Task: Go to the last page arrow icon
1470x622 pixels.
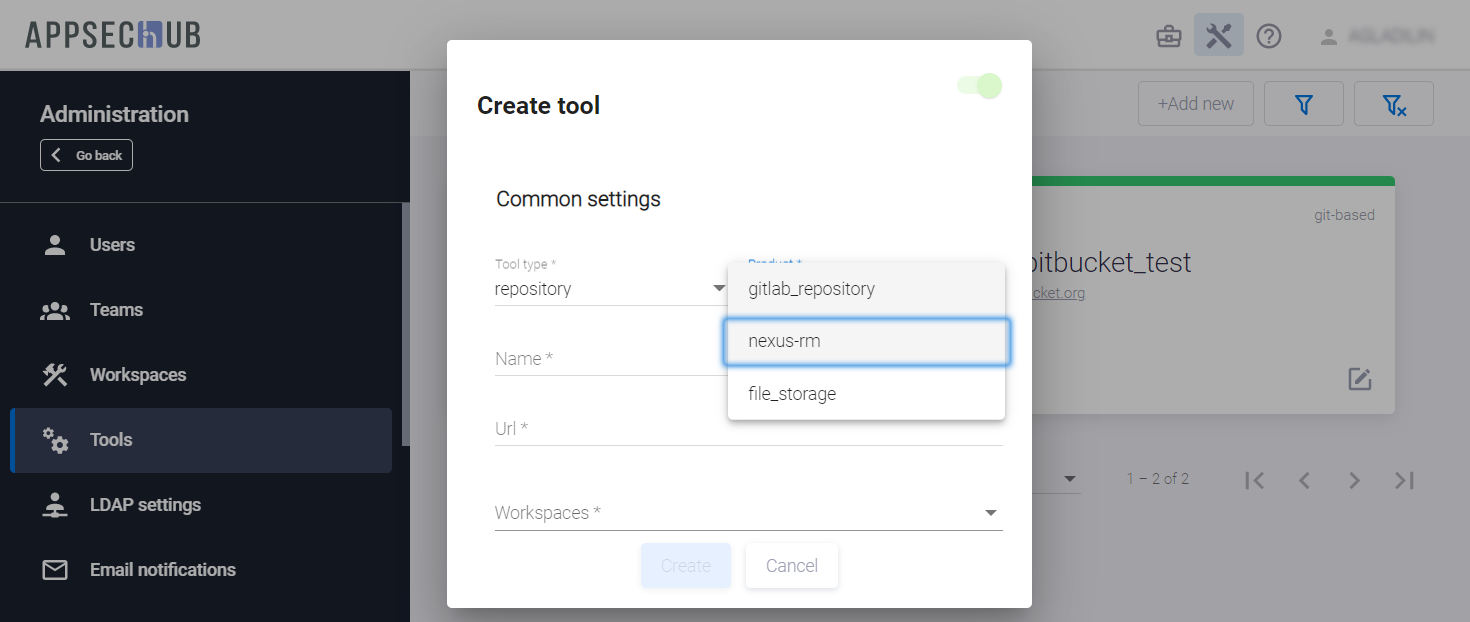Action: [1404, 480]
